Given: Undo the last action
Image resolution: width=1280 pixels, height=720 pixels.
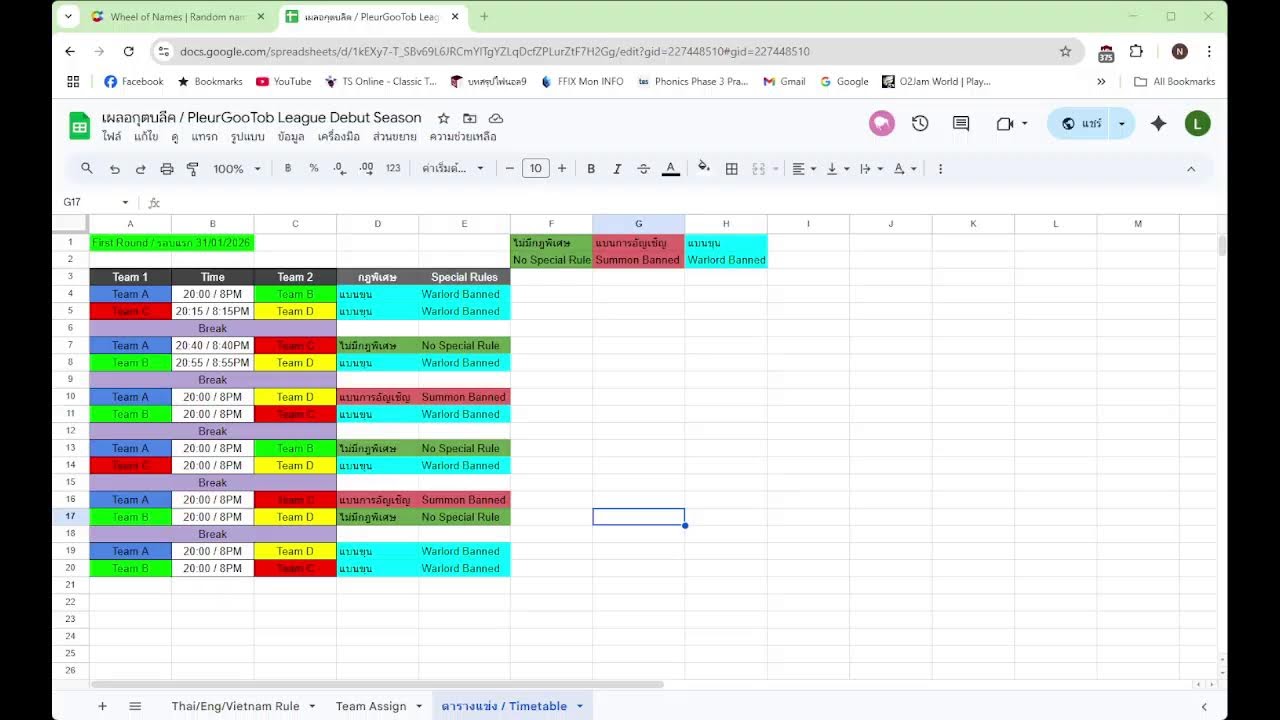Looking at the screenshot, I should [x=115, y=169].
